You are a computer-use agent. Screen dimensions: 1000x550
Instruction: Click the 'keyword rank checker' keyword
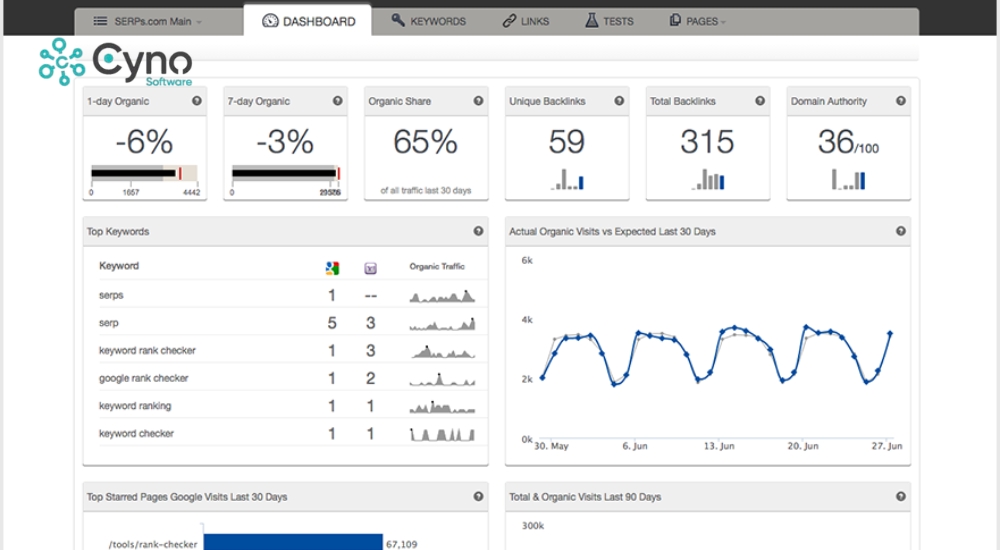tap(147, 351)
